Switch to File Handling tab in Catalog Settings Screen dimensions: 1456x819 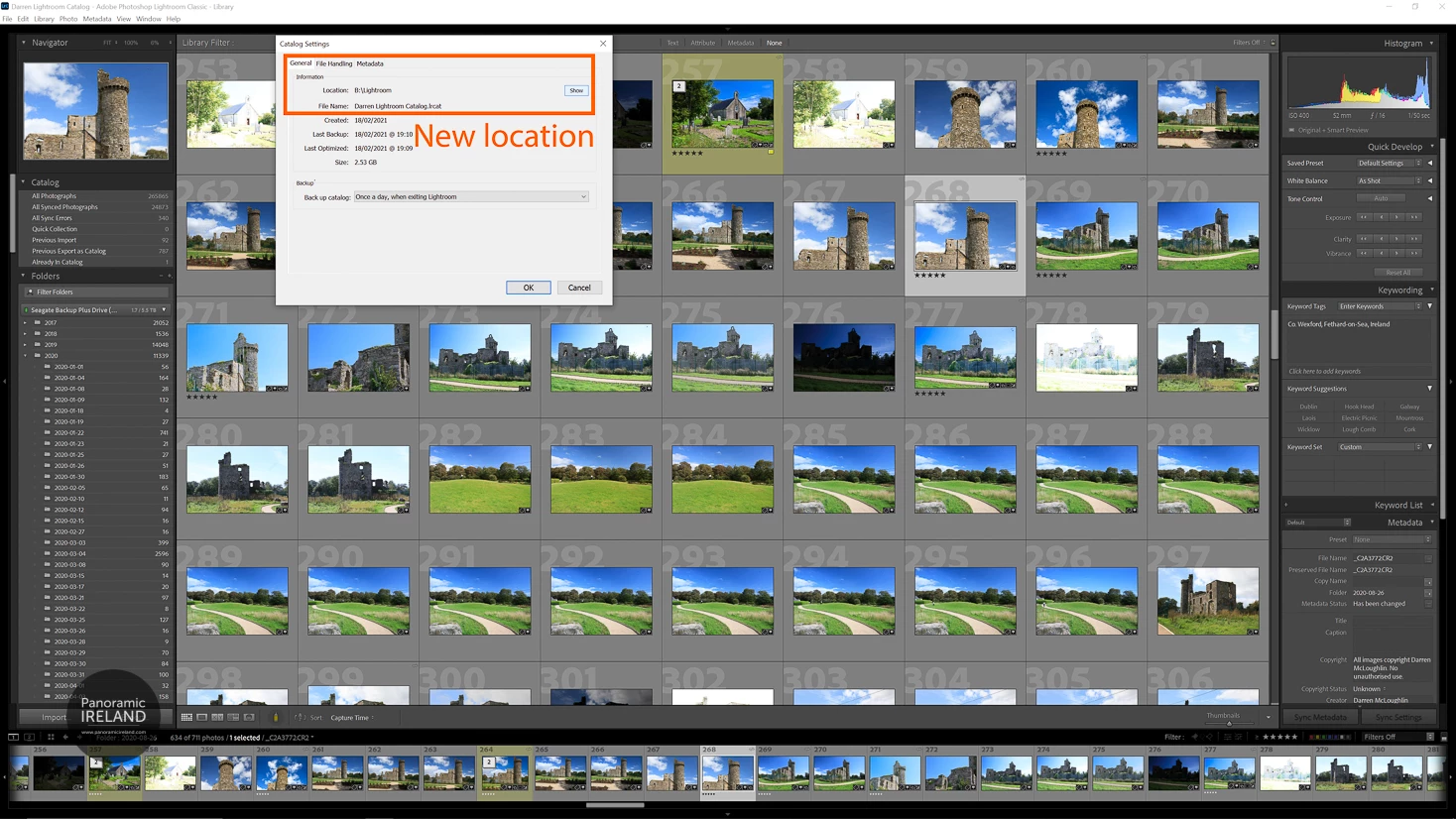334,63
